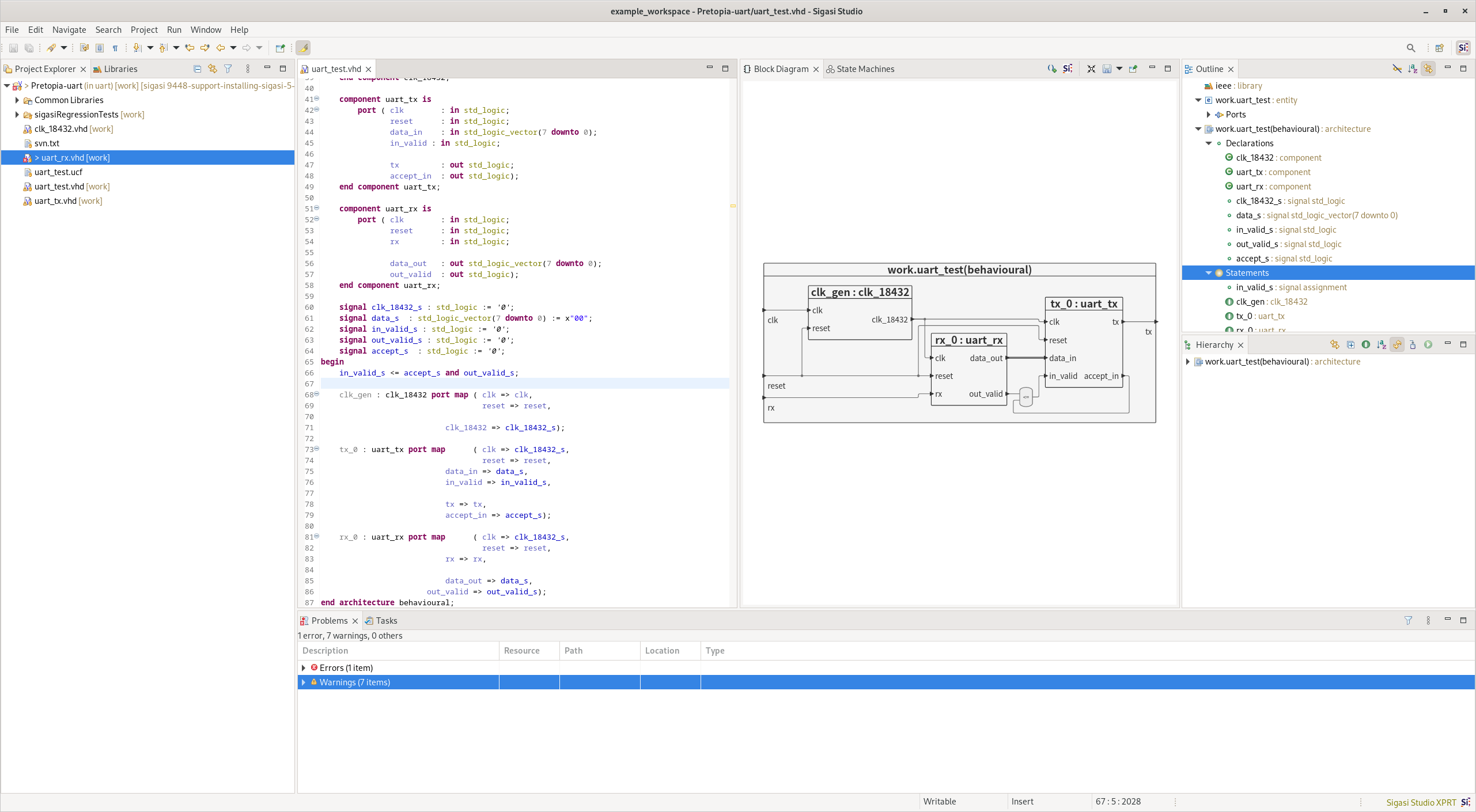This screenshot has width=1476, height=812.
Task: Open the Project menu
Action: [x=144, y=30]
